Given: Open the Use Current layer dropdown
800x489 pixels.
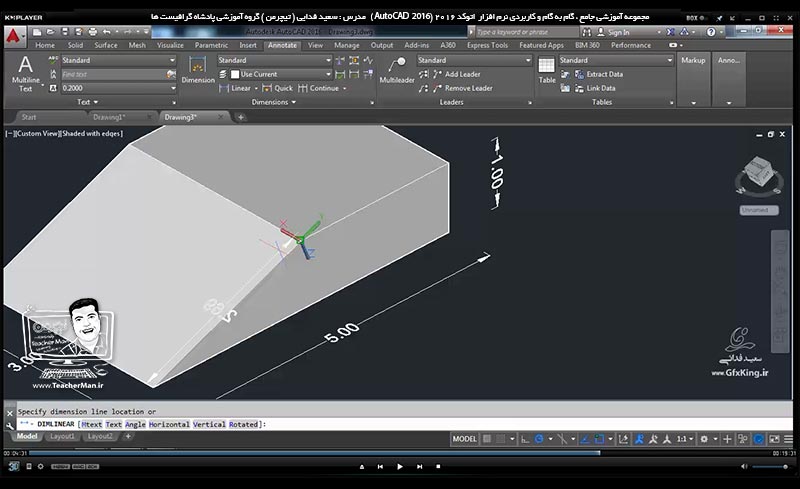Looking at the screenshot, I should [x=281, y=75].
